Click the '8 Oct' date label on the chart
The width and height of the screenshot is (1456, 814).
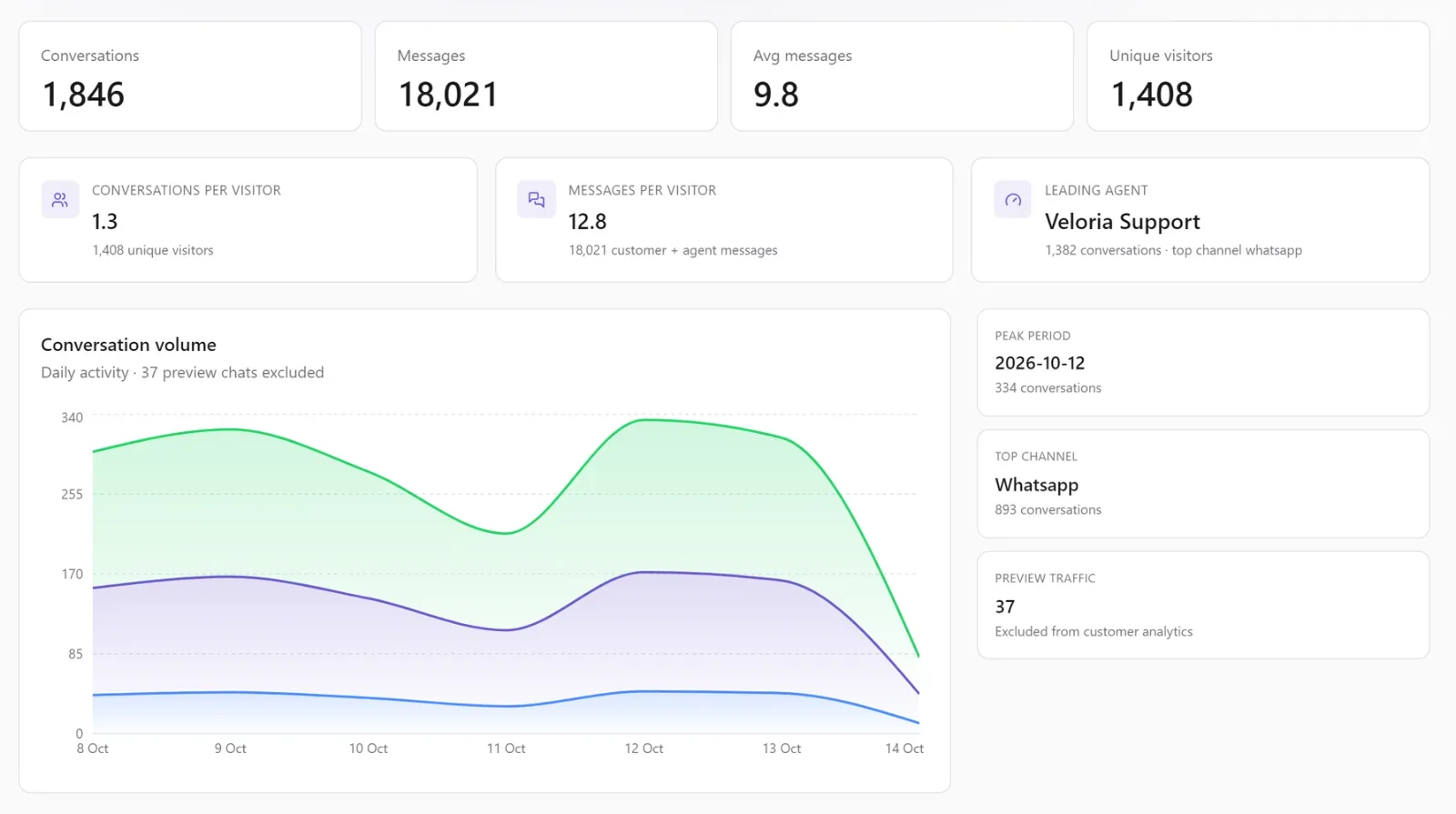point(93,749)
